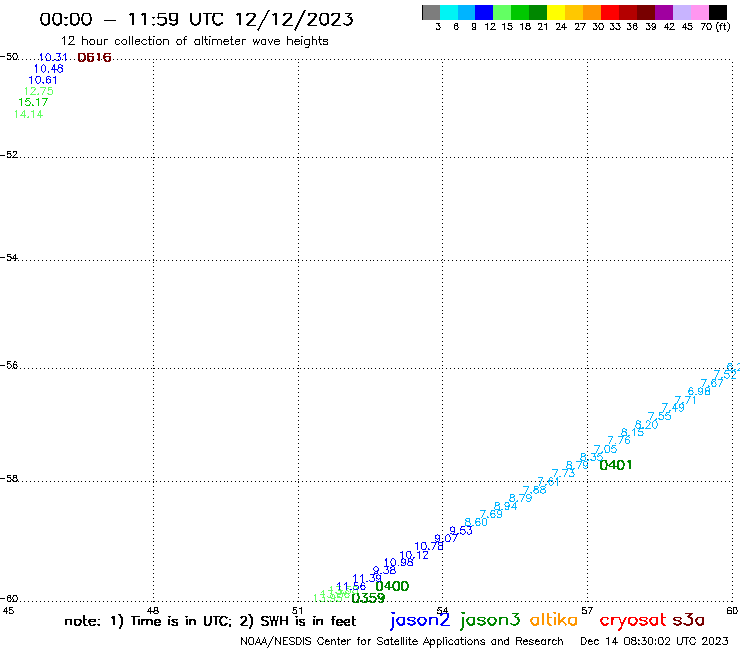Click the wave height value '9.53'
The height and width of the screenshot is (650, 740).
461,531
